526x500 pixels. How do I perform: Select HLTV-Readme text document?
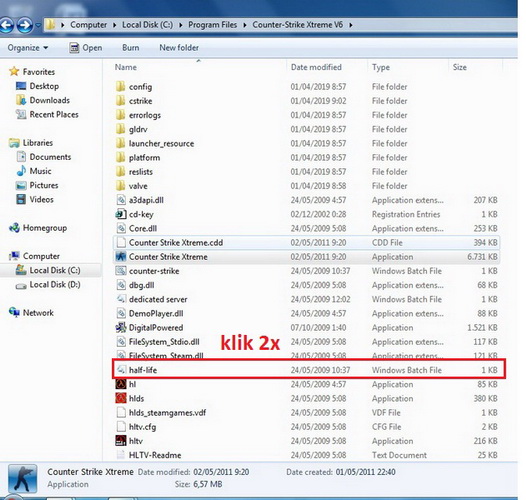148,455
